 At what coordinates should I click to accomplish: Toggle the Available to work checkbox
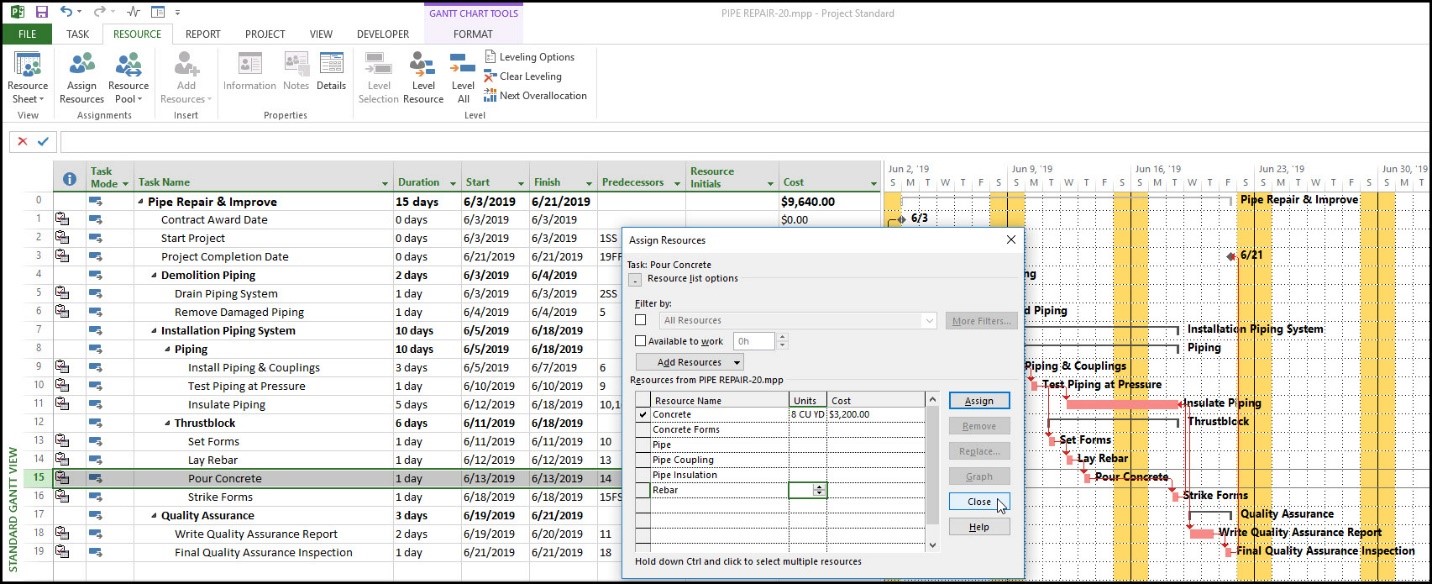coord(640,341)
